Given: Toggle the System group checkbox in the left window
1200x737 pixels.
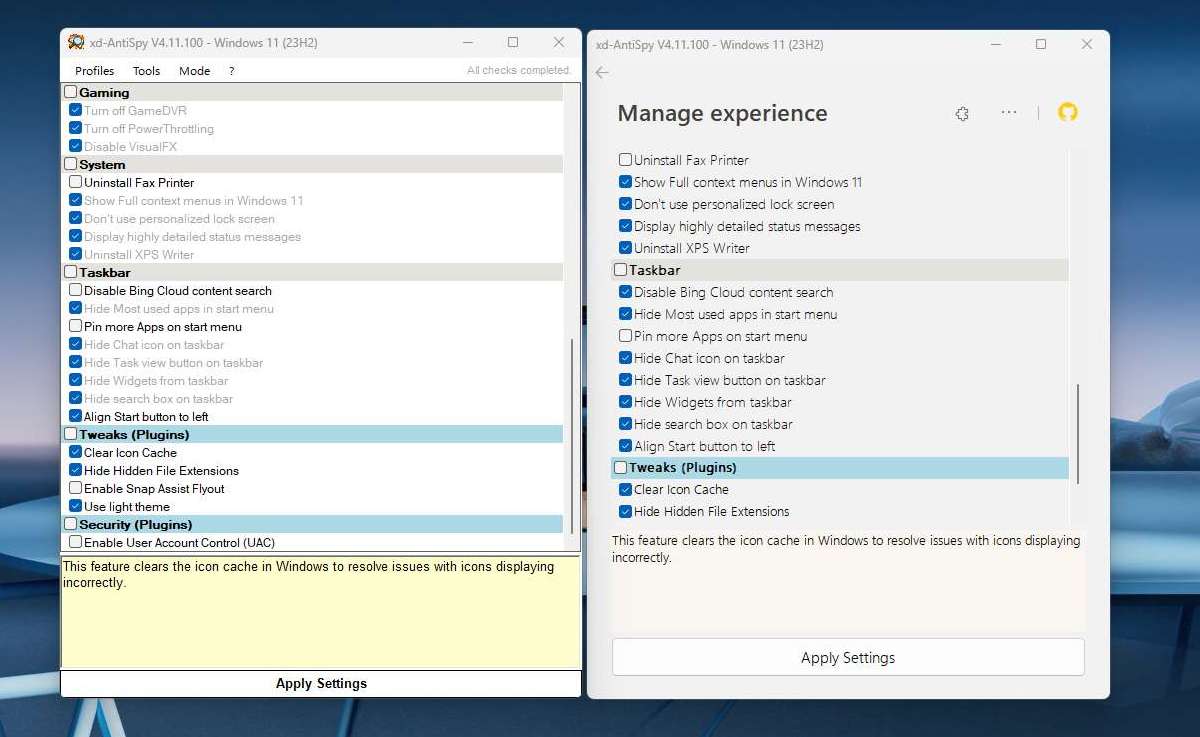Looking at the screenshot, I should [x=71, y=164].
